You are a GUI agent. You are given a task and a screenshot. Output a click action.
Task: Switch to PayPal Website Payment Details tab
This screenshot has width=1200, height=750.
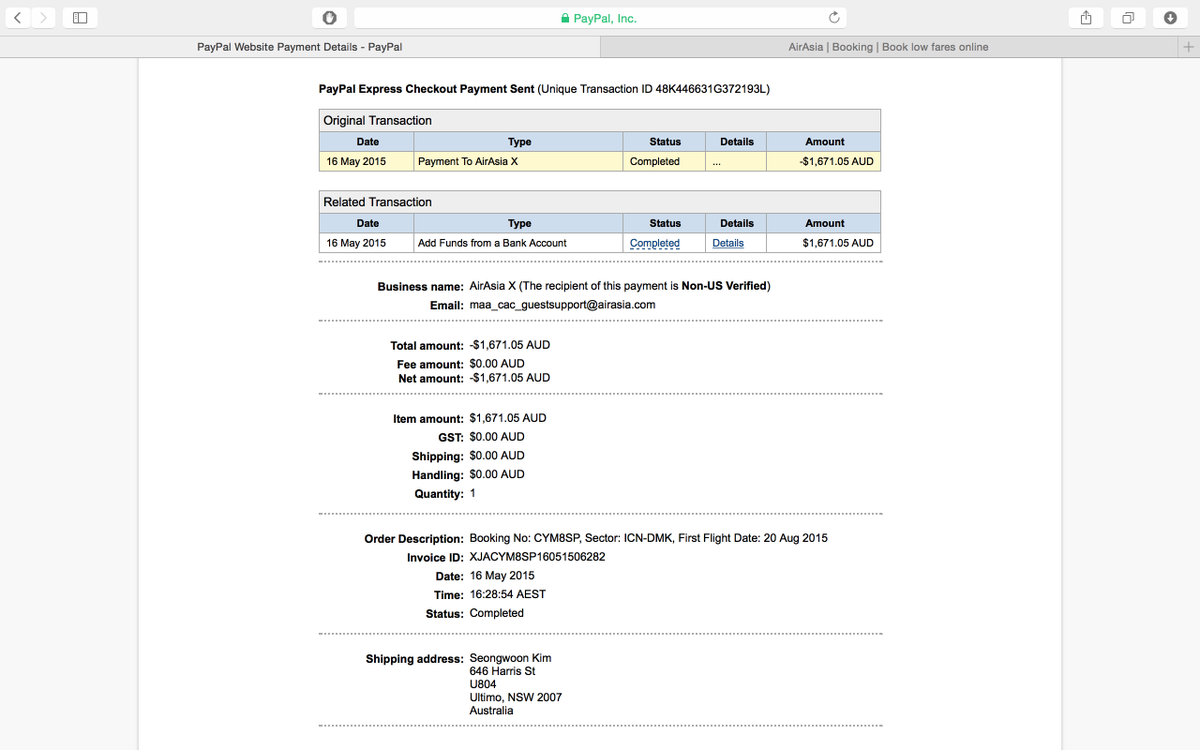[x=300, y=47]
